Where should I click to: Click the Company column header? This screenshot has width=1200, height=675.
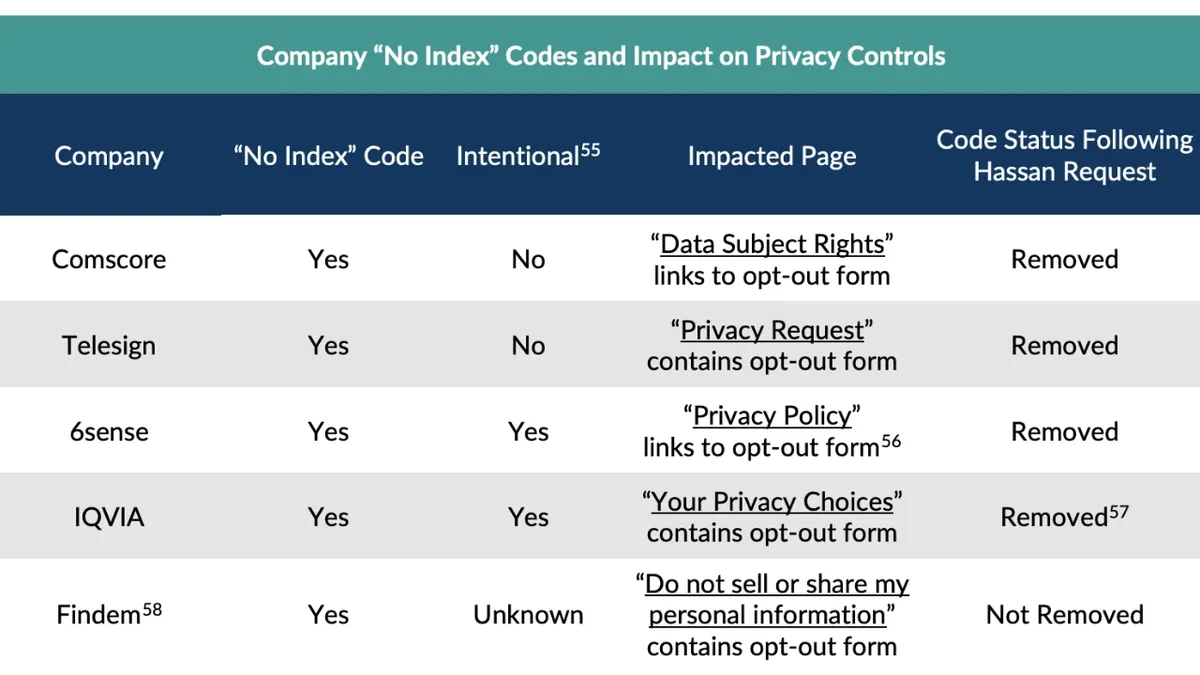(x=109, y=157)
